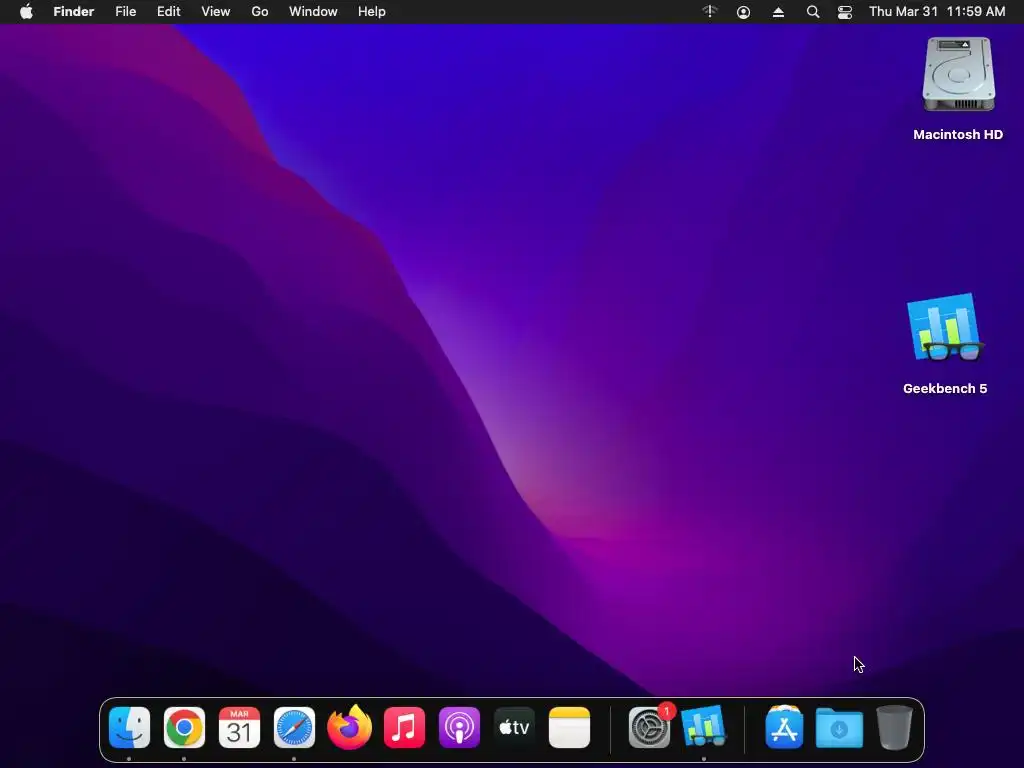This screenshot has width=1024, height=768.
Task: Open the Trash in the Dock
Action: (x=894, y=727)
